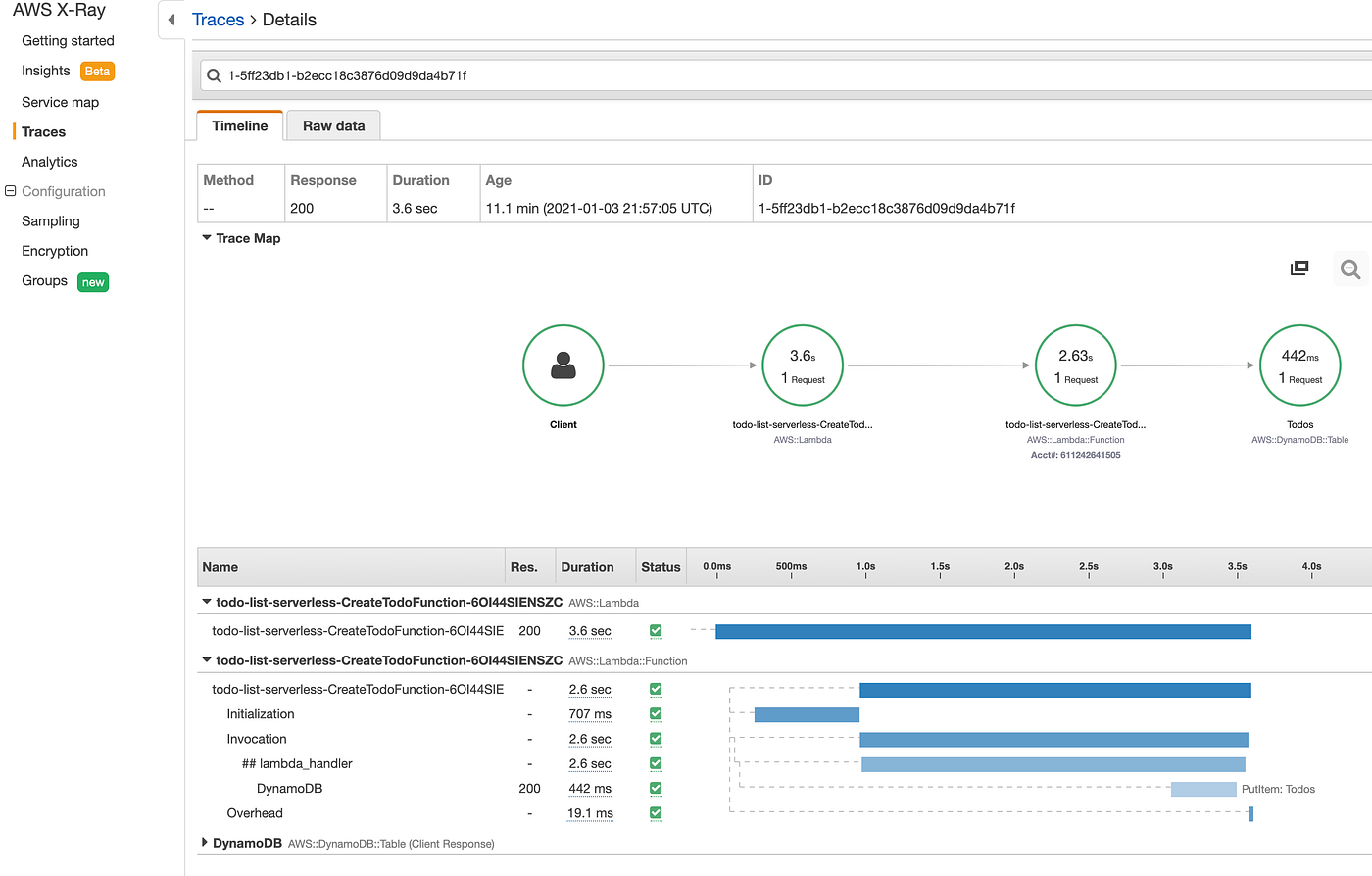Click the Traces breadcrumb link
This screenshot has width=1372, height=876.
point(218,19)
